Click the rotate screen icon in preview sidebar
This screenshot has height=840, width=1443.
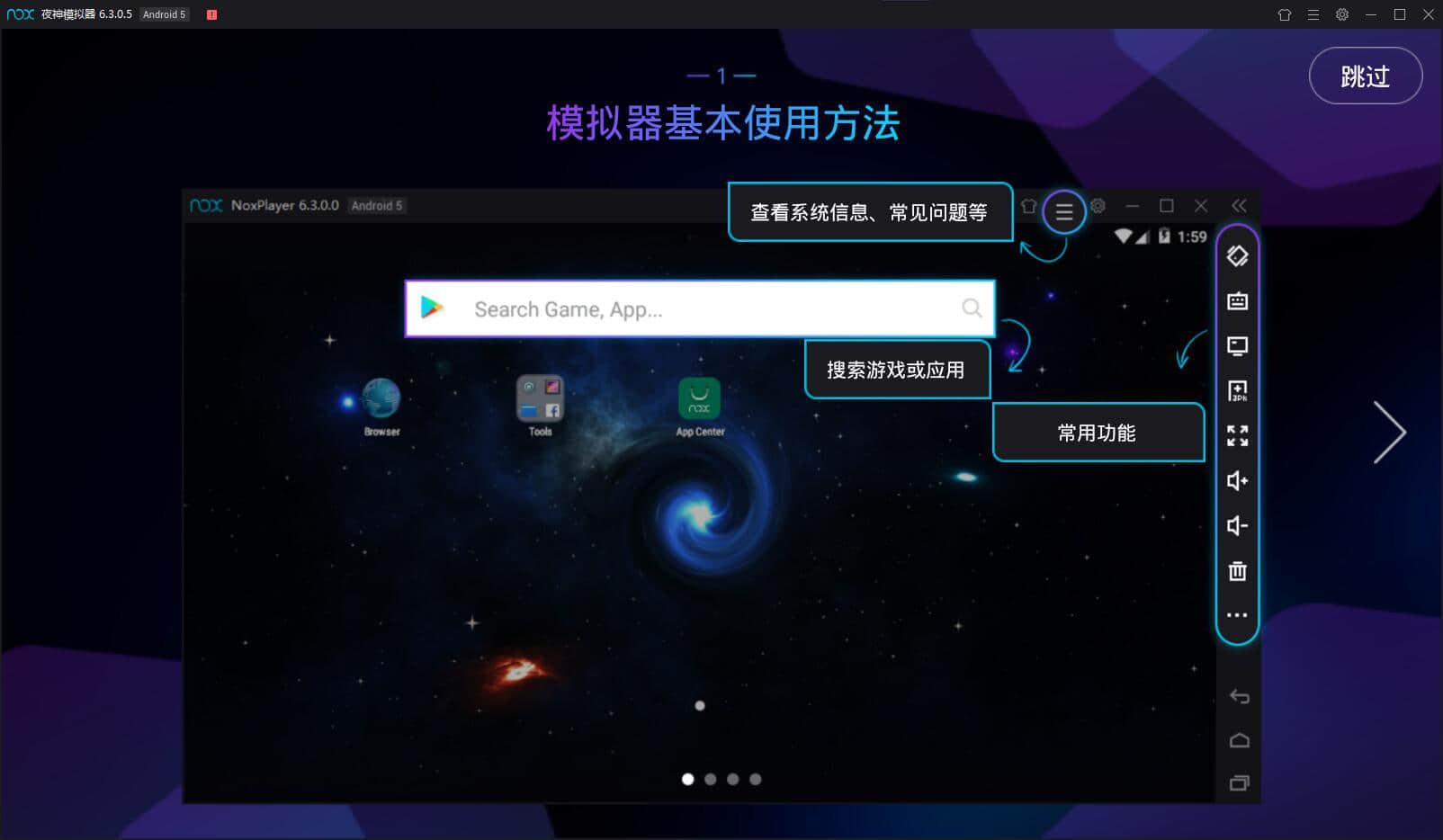tap(1237, 256)
